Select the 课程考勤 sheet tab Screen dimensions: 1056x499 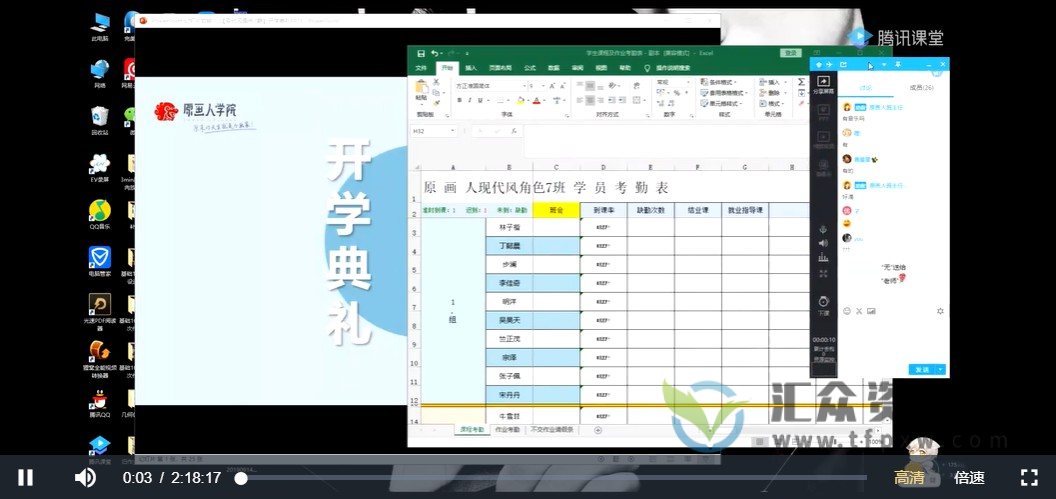coord(471,429)
